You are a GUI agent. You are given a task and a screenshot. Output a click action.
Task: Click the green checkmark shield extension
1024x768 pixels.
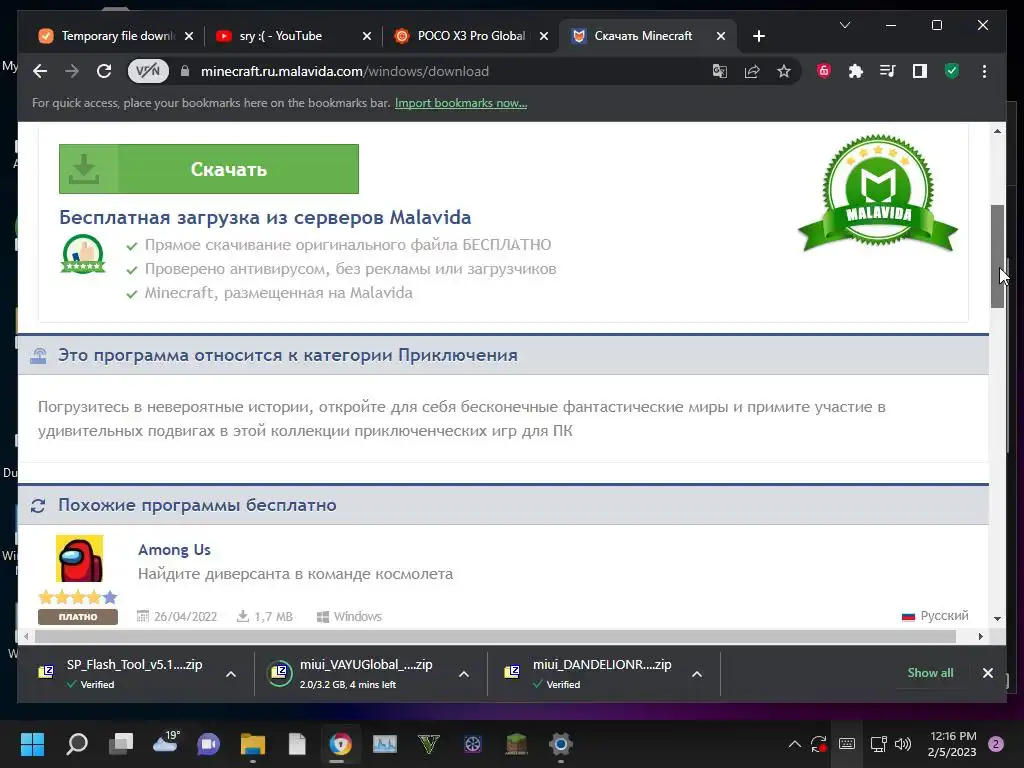click(952, 71)
